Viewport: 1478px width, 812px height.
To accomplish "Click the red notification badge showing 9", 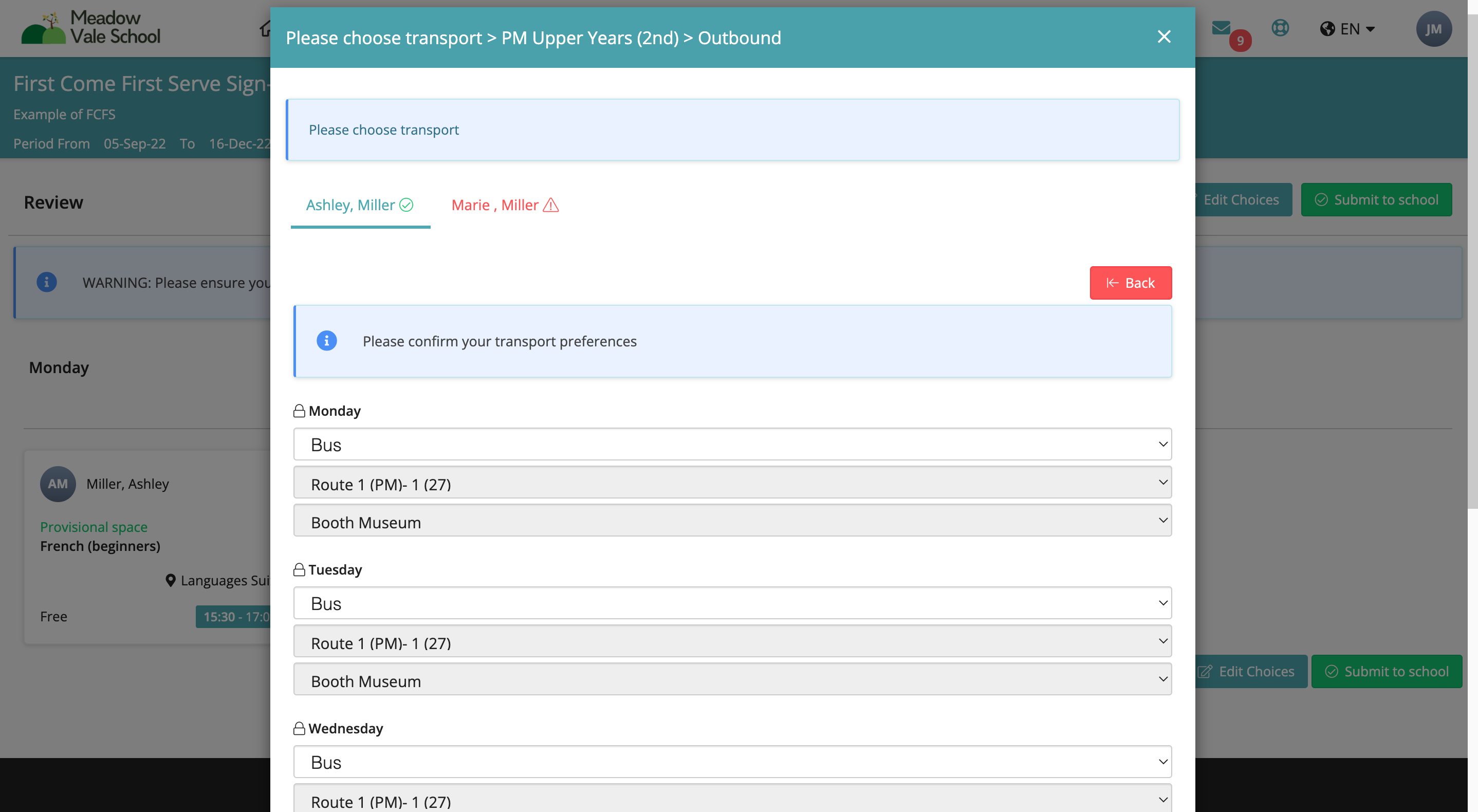I will [x=1240, y=41].
